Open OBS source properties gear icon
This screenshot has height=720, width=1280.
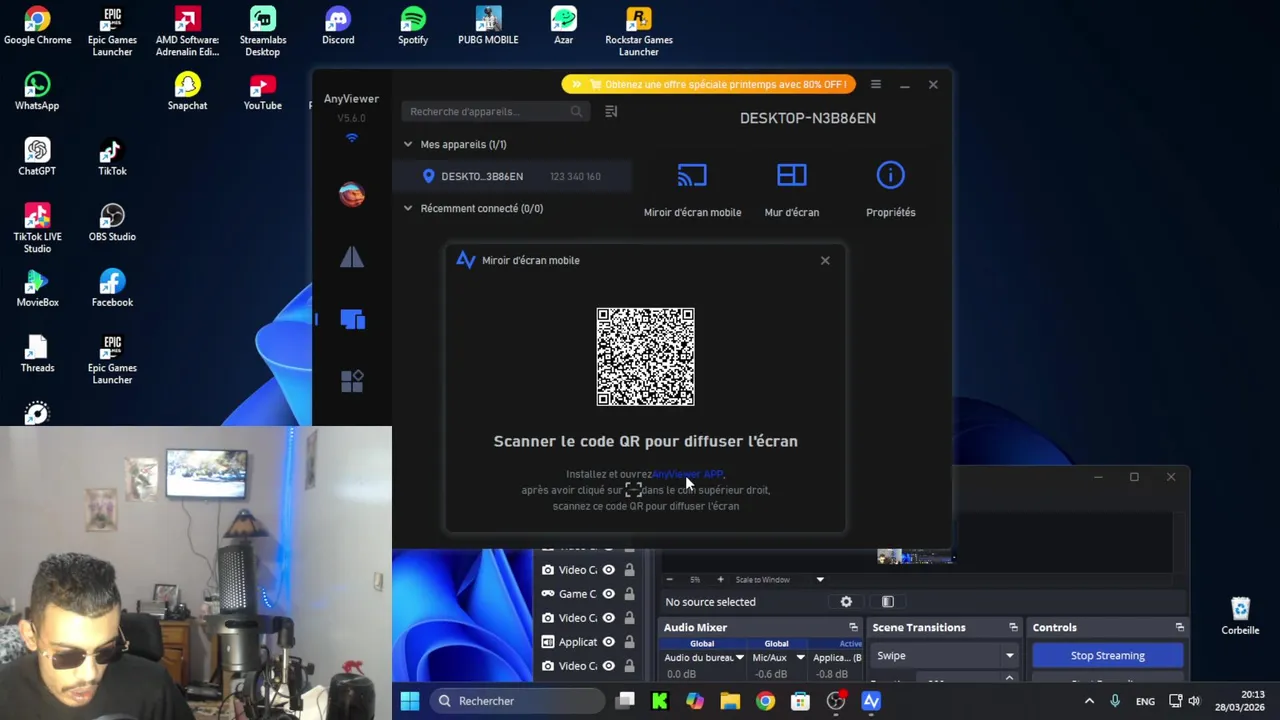[846, 602]
